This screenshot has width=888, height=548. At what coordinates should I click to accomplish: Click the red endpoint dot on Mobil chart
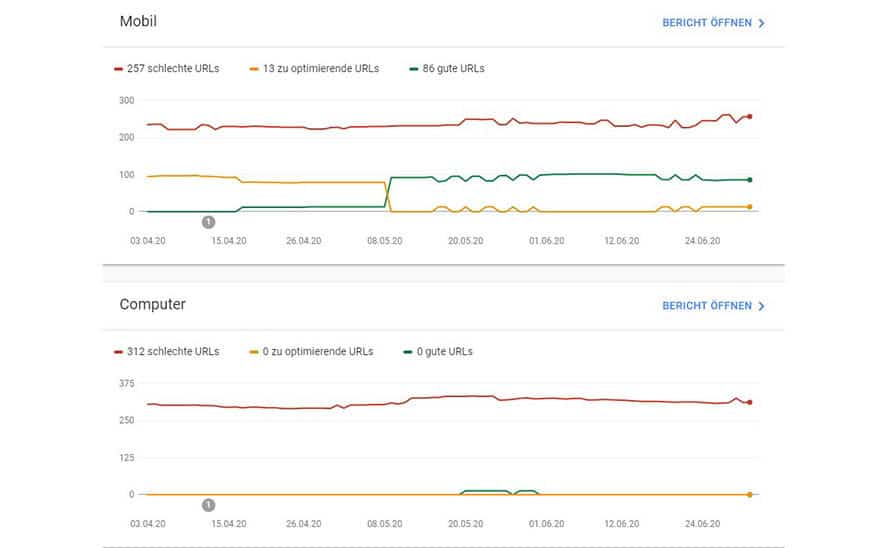coord(750,117)
